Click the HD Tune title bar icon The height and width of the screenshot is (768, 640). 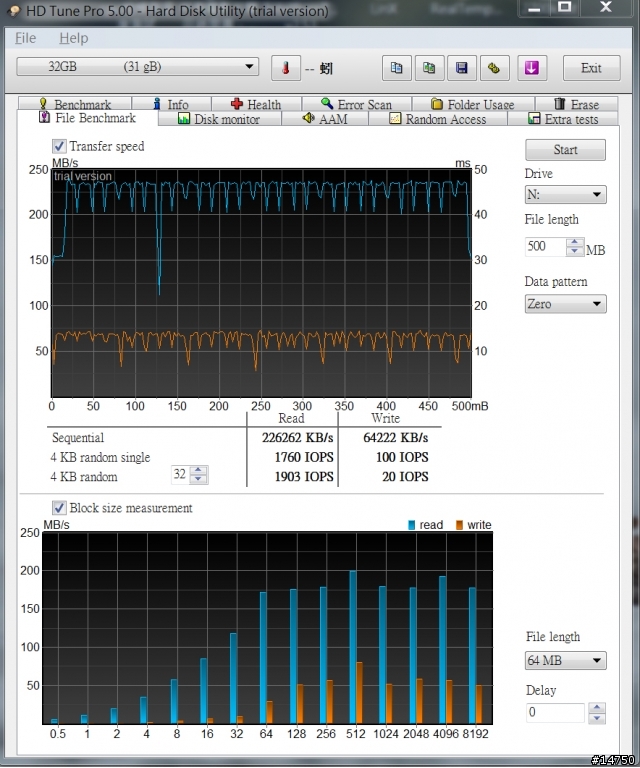coord(15,10)
